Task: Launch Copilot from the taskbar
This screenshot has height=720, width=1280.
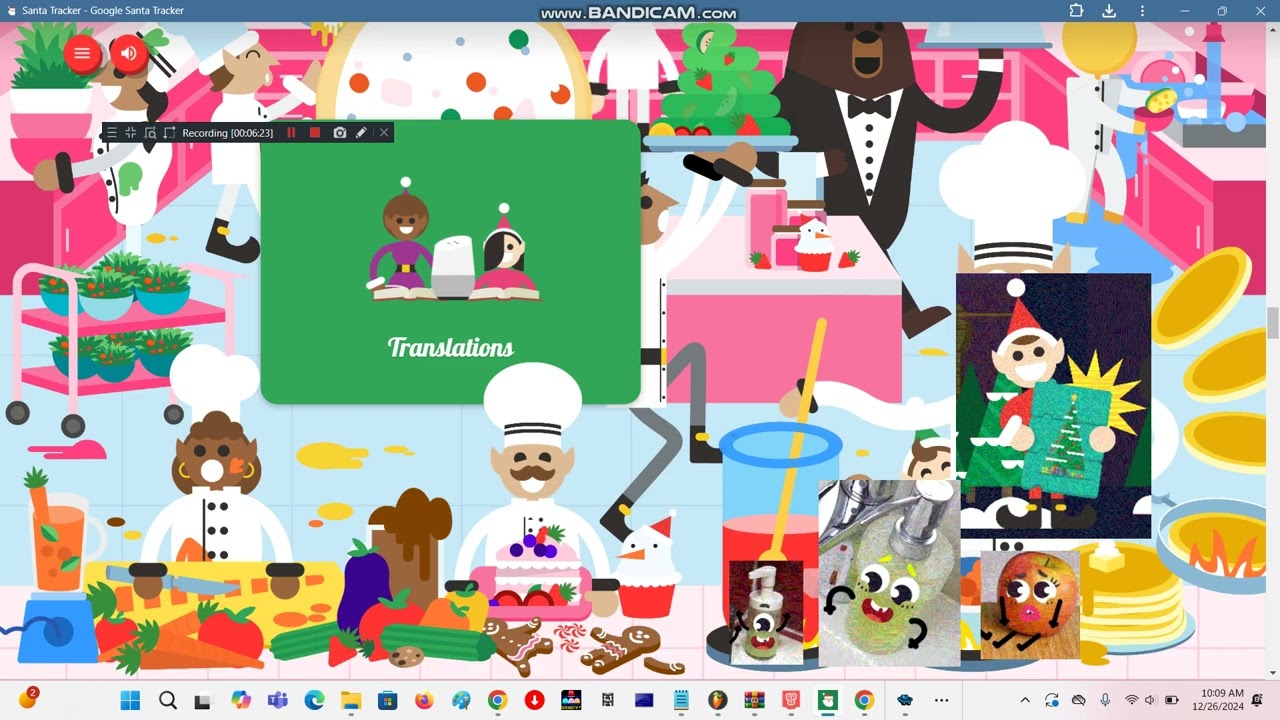Action: pyautogui.click(x=241, y=700)
